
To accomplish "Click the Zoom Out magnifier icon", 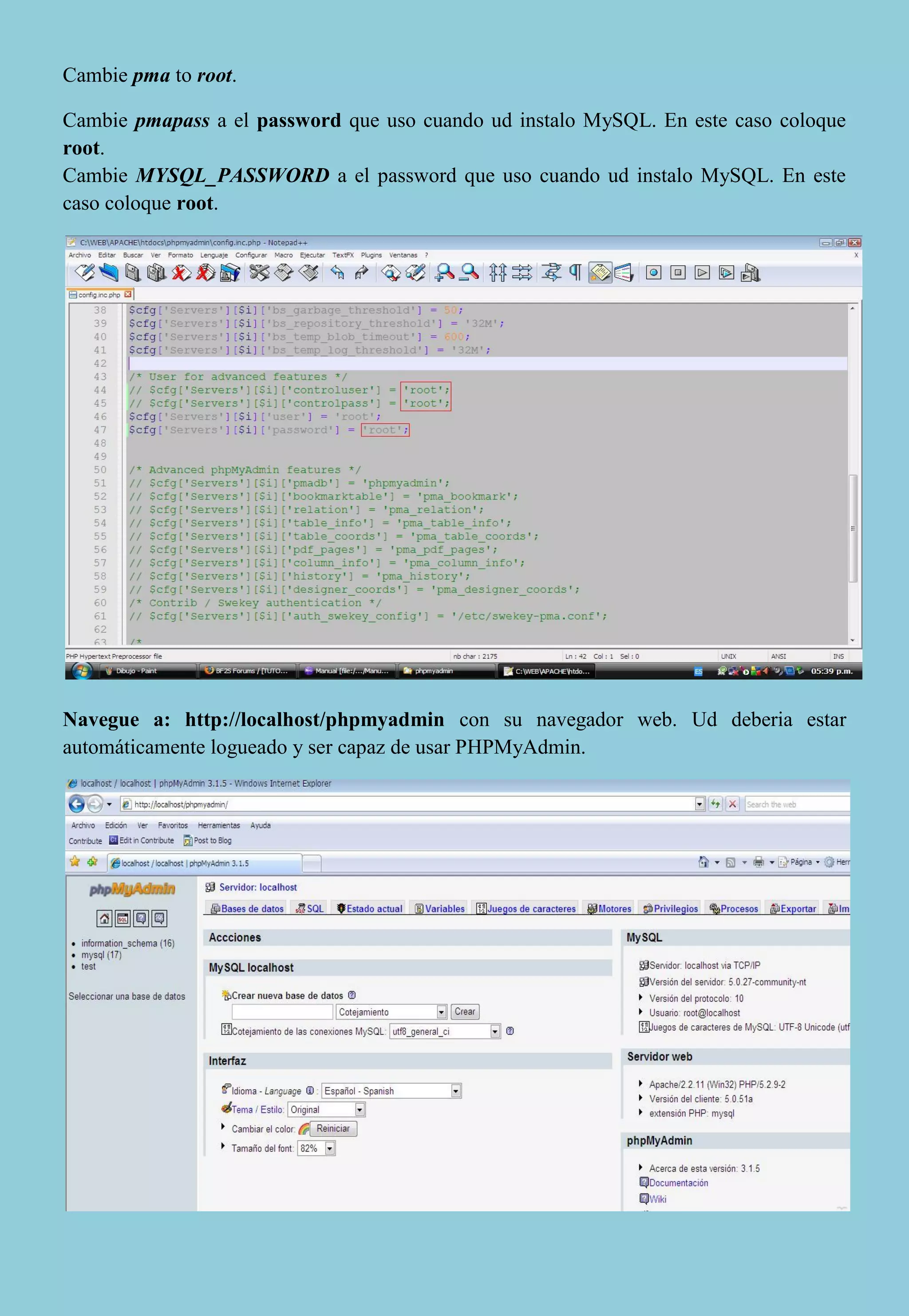I will pos(469,273).
